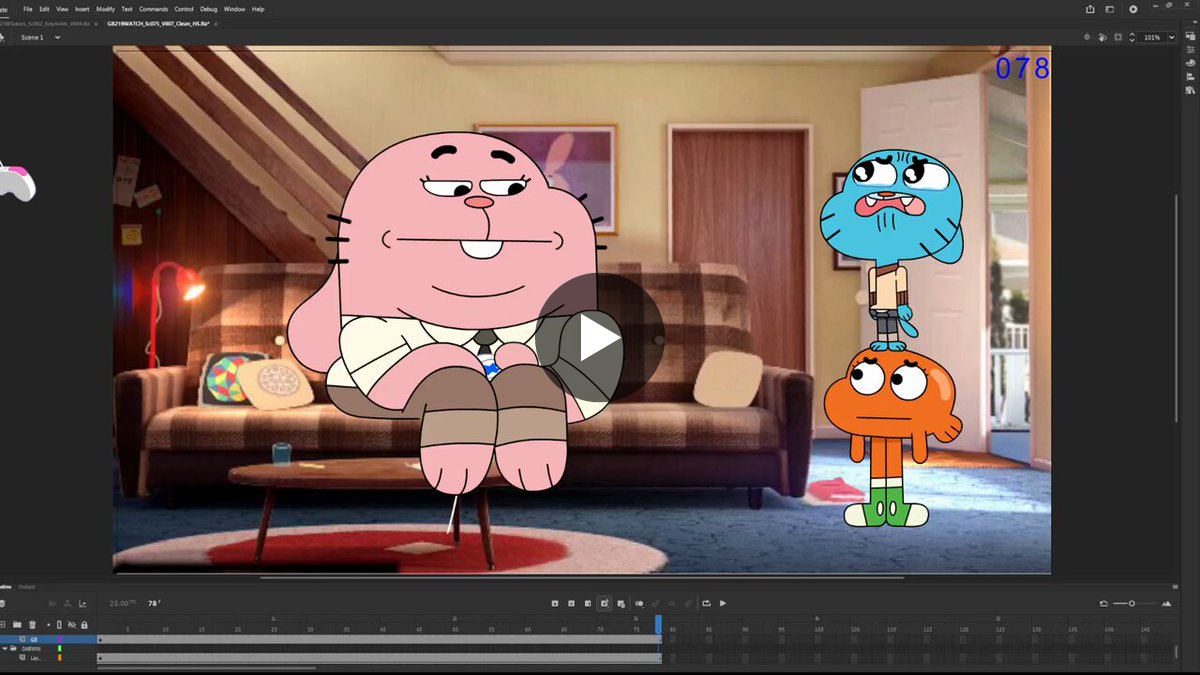Open the stage zoom percentage dropdown arrow
Image resolution: width=1200 pixels, height=675 pixels.
pyautogui.click(x=1171, y=37)
